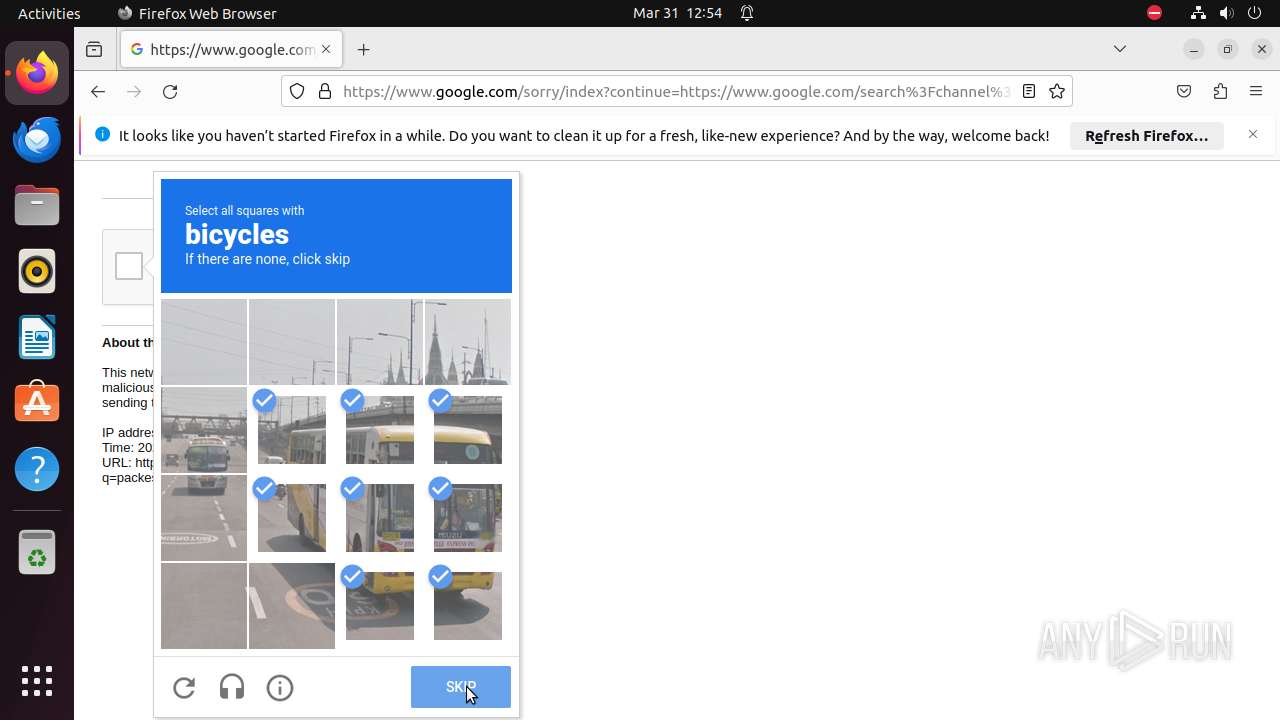Deselect the bottom-row tile with the bus shadow
Viewport: 1280px width, 720px height.
[468, 606]
